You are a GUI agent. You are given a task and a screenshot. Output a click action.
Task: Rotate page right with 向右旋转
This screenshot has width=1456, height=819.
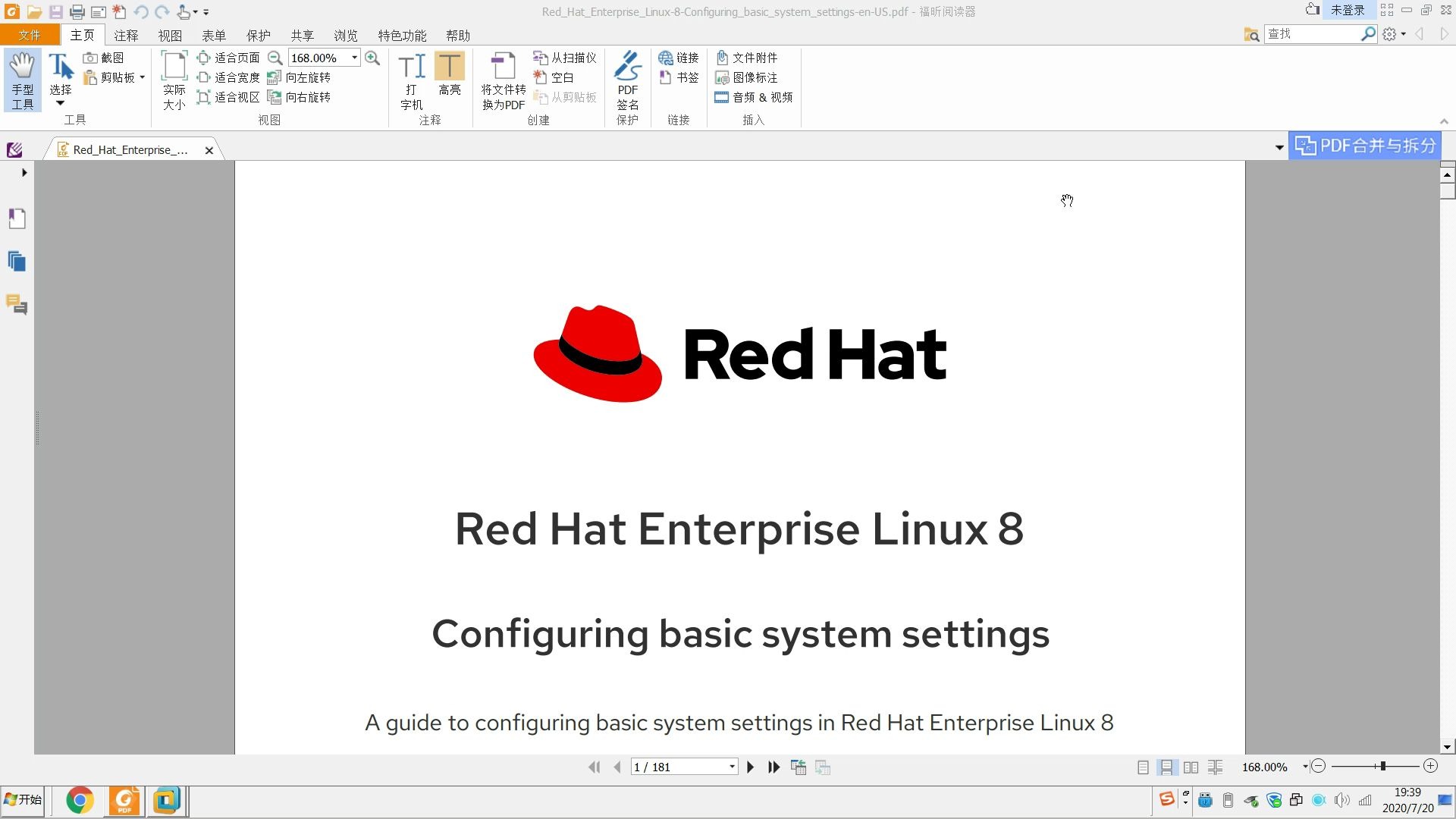click(299, 97)
